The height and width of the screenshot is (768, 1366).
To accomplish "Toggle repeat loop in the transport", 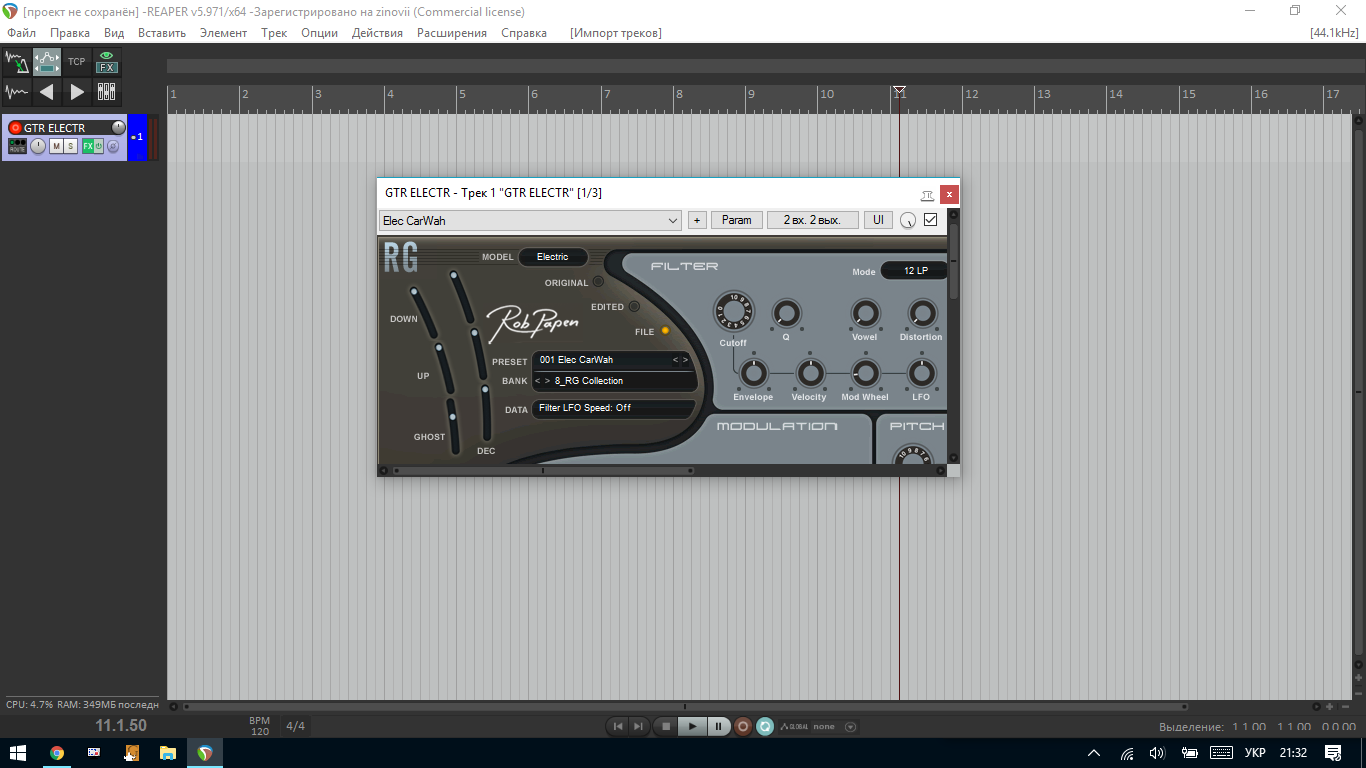I will [x=765, y=727].
